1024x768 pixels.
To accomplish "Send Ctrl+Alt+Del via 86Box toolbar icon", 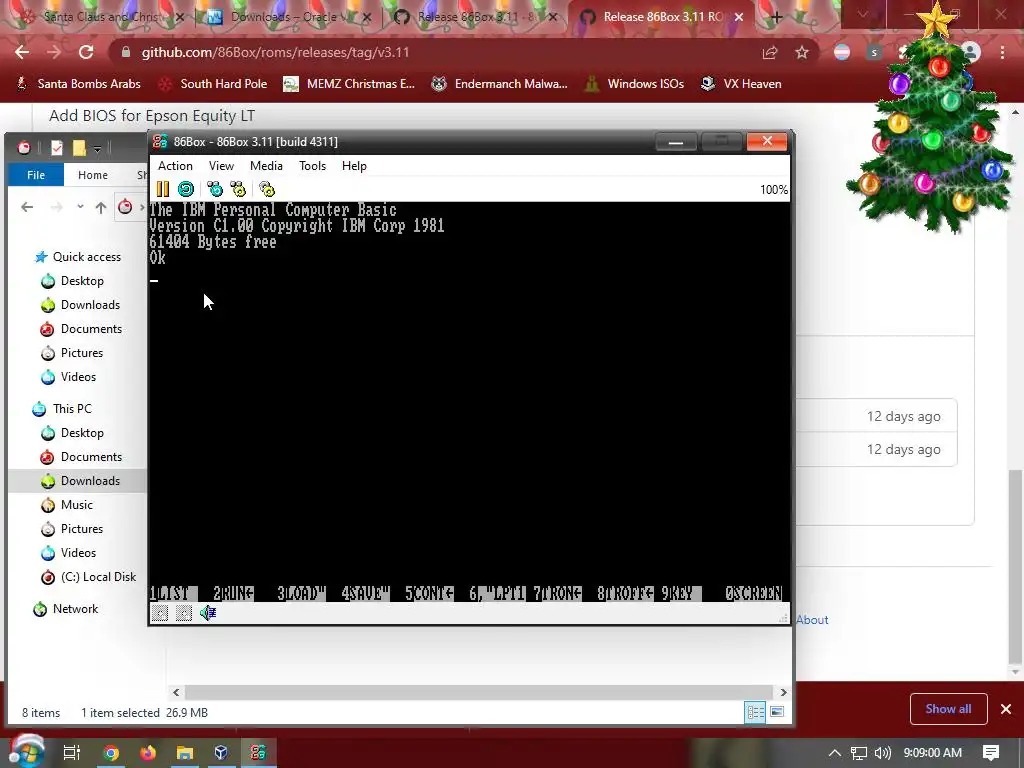I will coord(215,189).
